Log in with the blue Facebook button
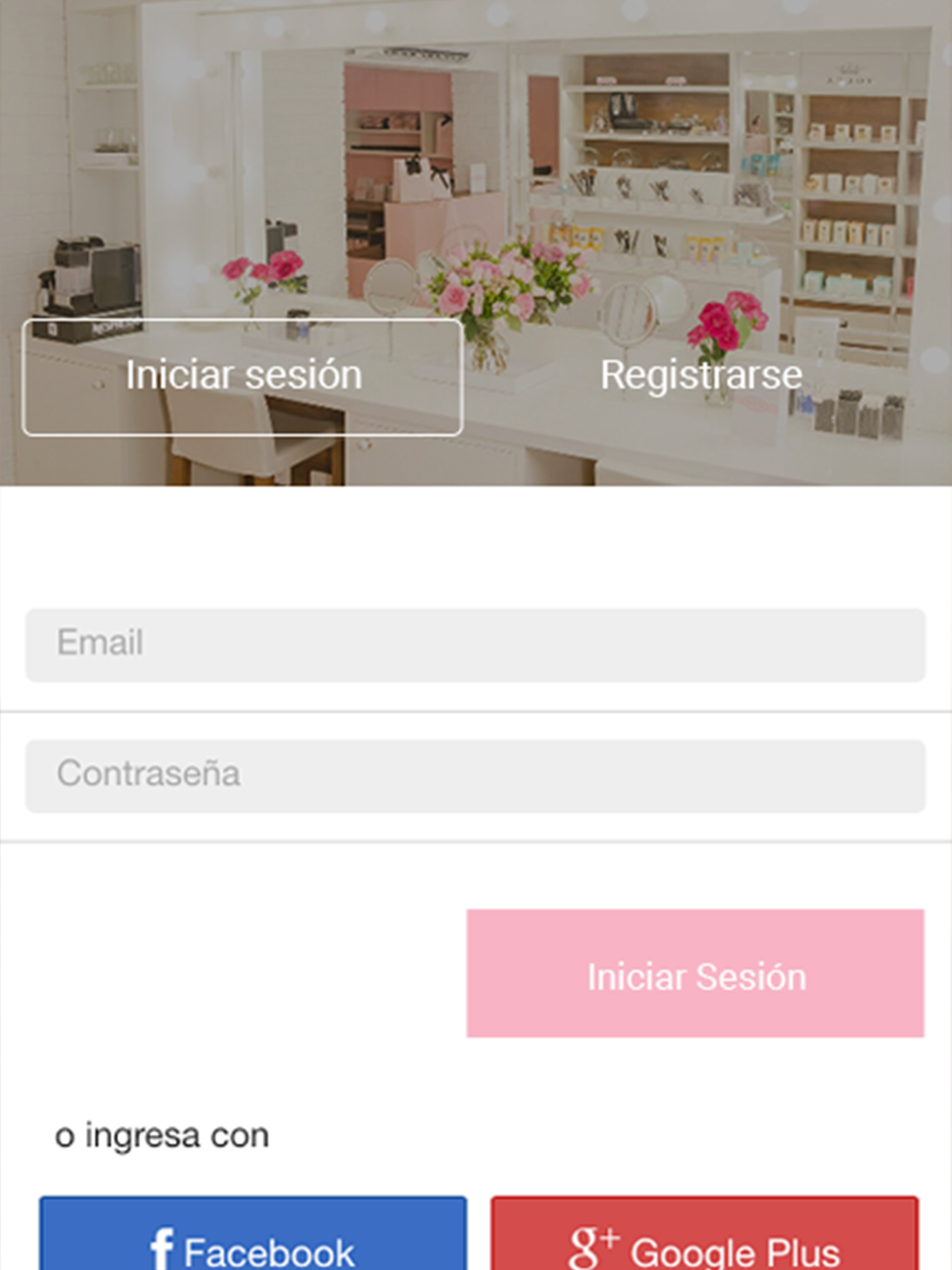This screenshot has height=1270, width=952. [x=253, y=1234]
